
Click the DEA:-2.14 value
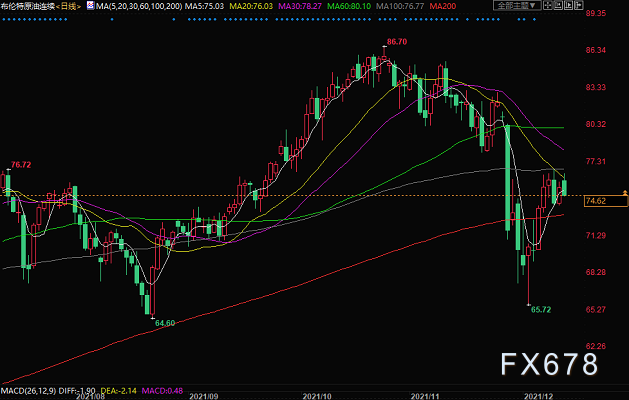pos(118,390)
